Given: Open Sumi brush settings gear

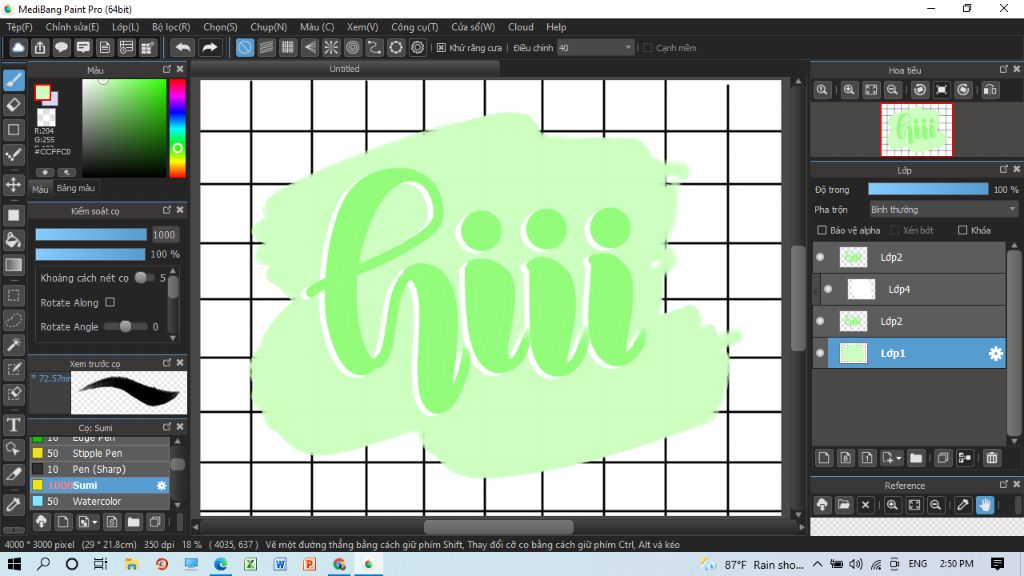Looking at the screenshot, I should tap(161, 485).
